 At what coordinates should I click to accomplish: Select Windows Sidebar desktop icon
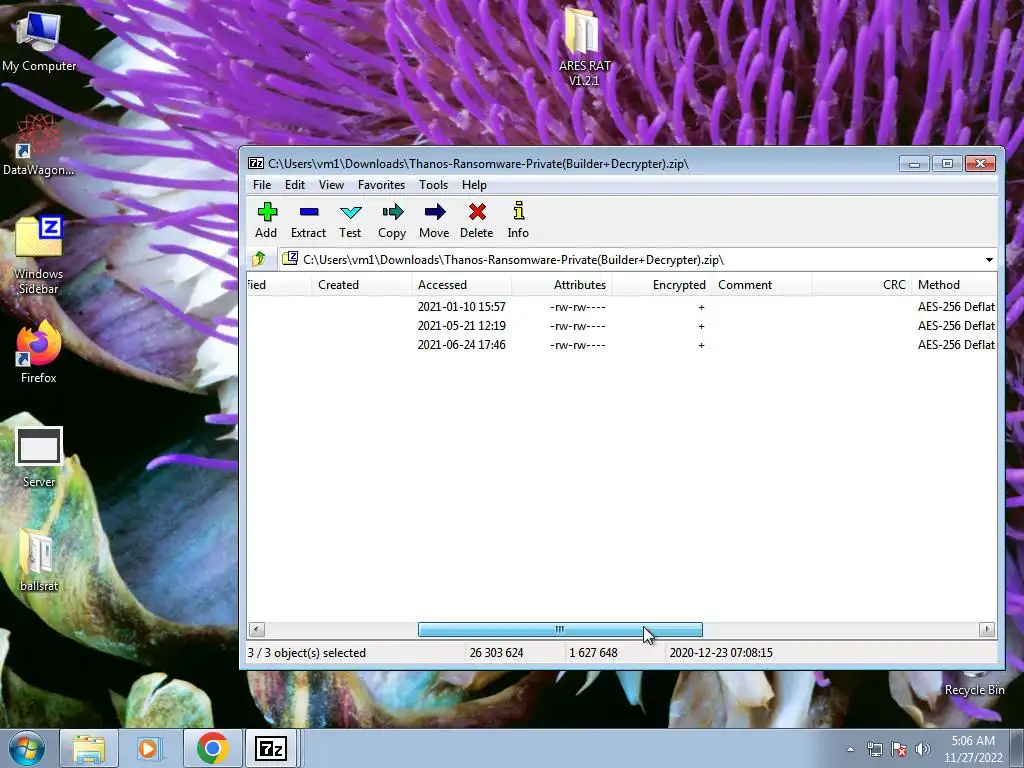pyautogui.click(x=39, y=255)
